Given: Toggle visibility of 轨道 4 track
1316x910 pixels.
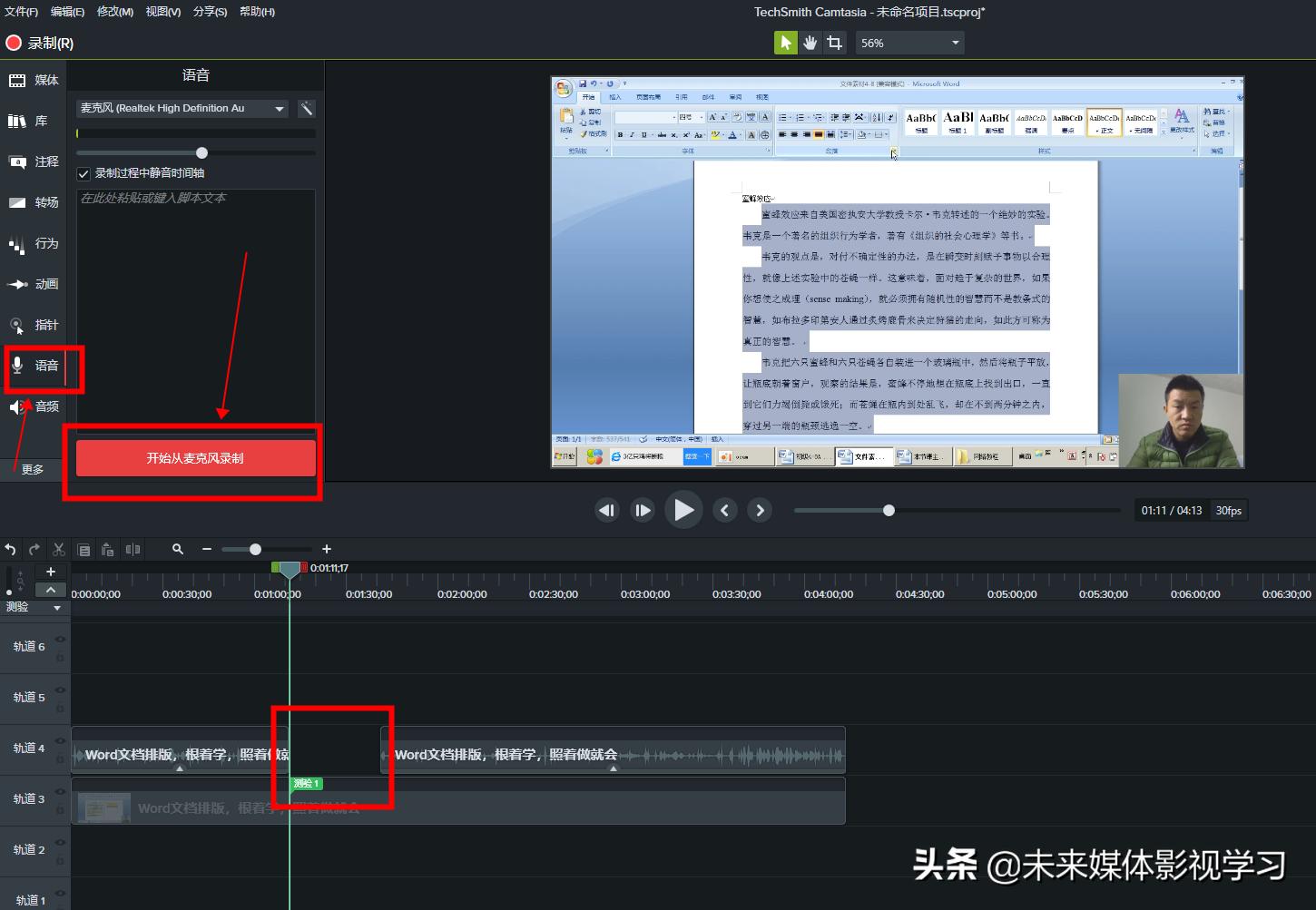Looking at the screenshot, I should [x=60, y=741].
